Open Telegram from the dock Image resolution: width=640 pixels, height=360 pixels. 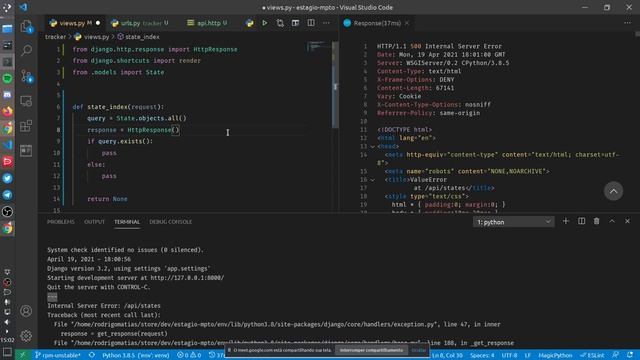coord(7,195)
